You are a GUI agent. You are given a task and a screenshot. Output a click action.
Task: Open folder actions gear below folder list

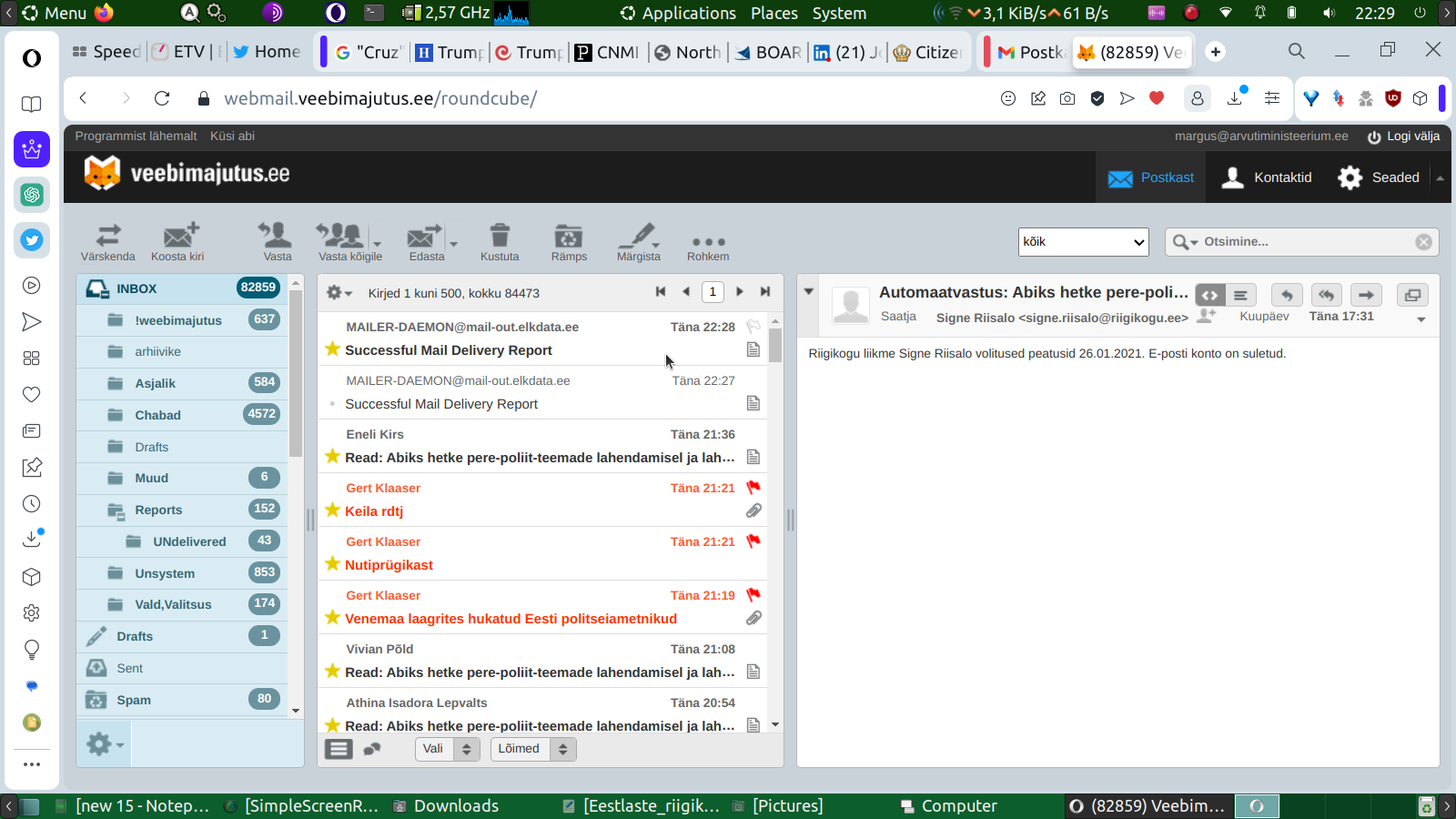(x=104, y=744)
